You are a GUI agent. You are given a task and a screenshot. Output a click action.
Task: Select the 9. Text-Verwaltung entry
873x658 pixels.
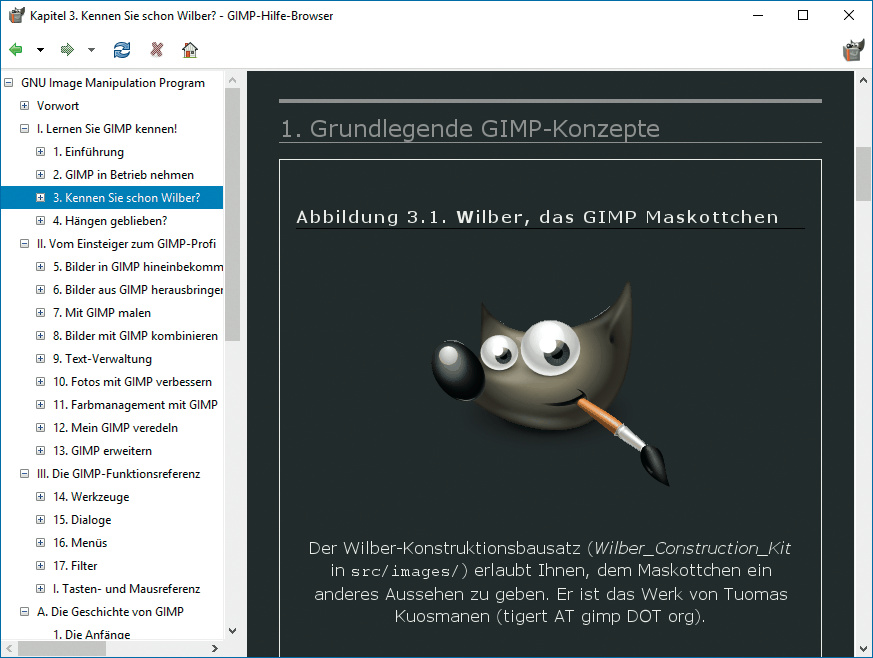click(102, 359)
